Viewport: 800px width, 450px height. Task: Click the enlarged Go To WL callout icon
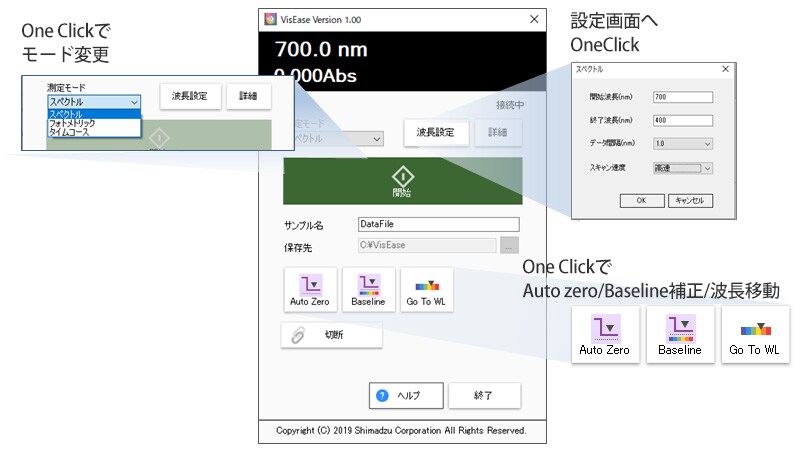click(755, 335)
